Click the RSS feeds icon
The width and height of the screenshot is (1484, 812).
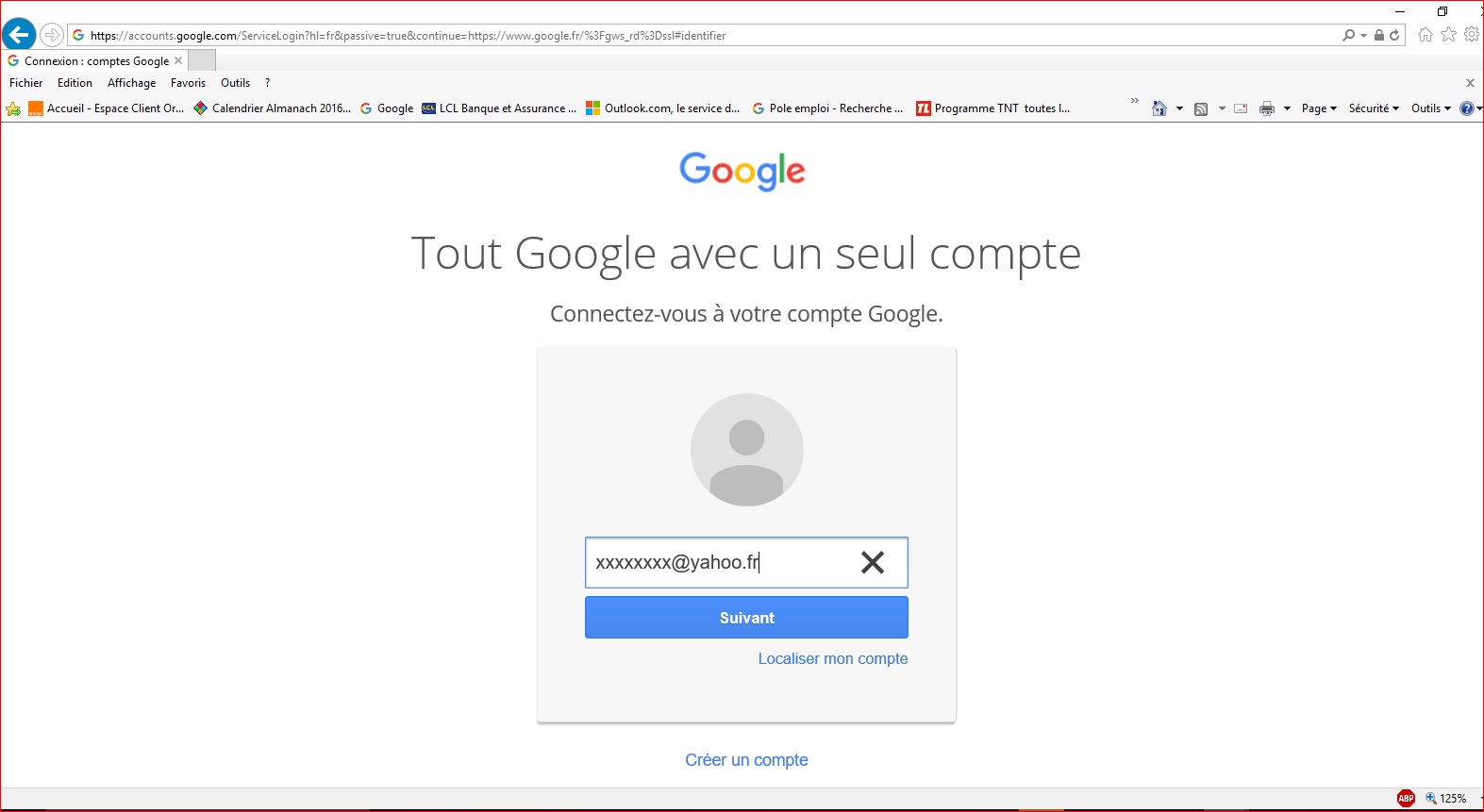click(1201, 108)
